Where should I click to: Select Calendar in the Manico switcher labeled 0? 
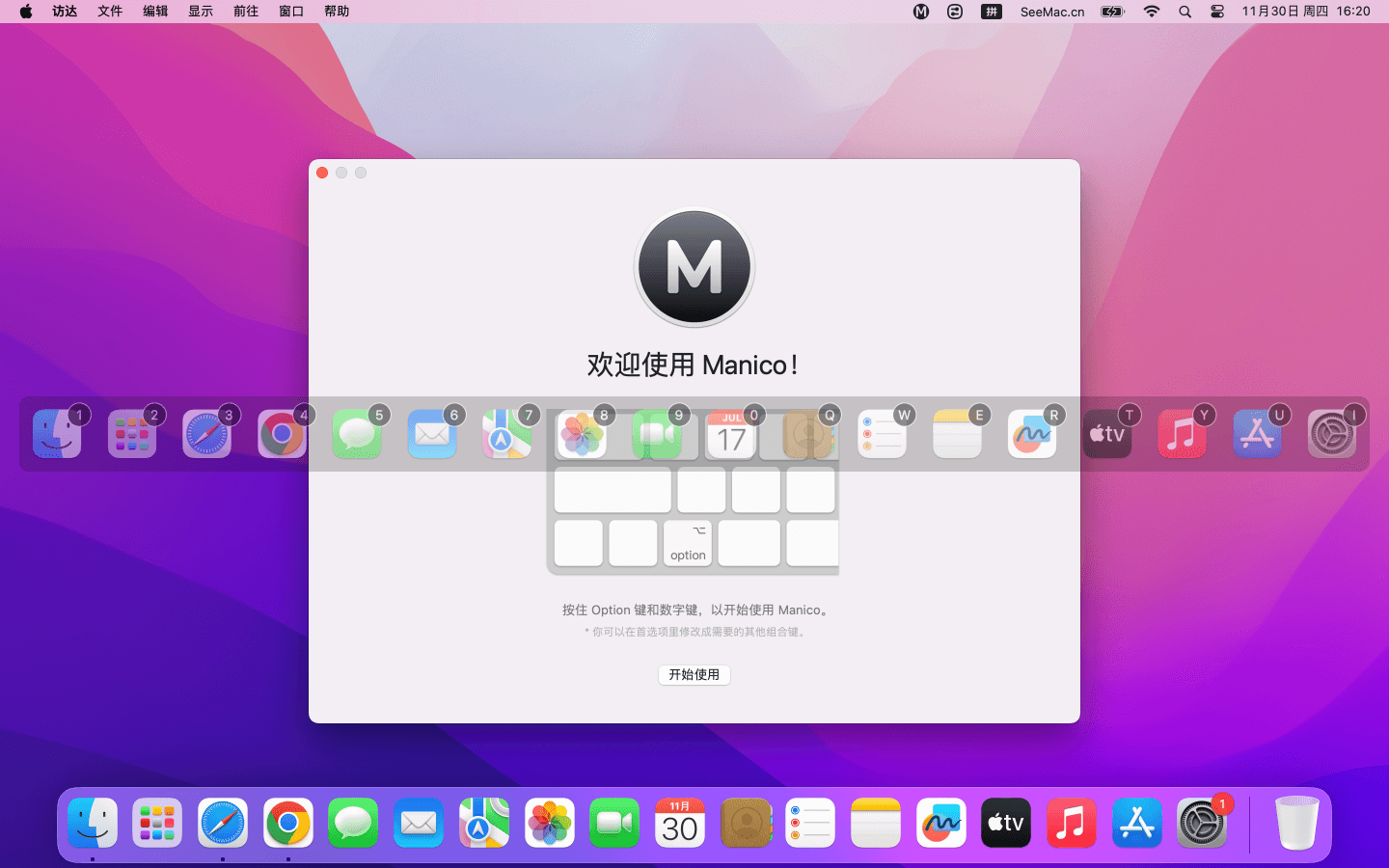point(731,434)
